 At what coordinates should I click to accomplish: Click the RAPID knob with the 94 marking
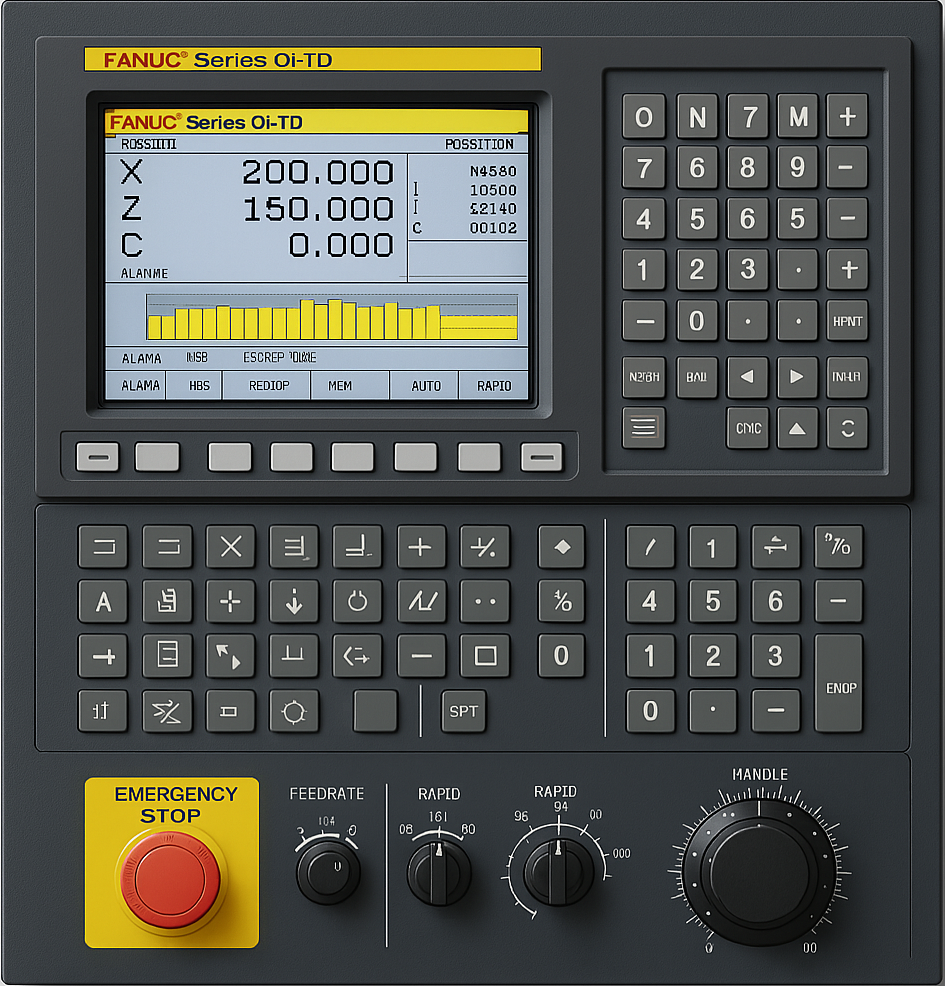coord(558,871)
